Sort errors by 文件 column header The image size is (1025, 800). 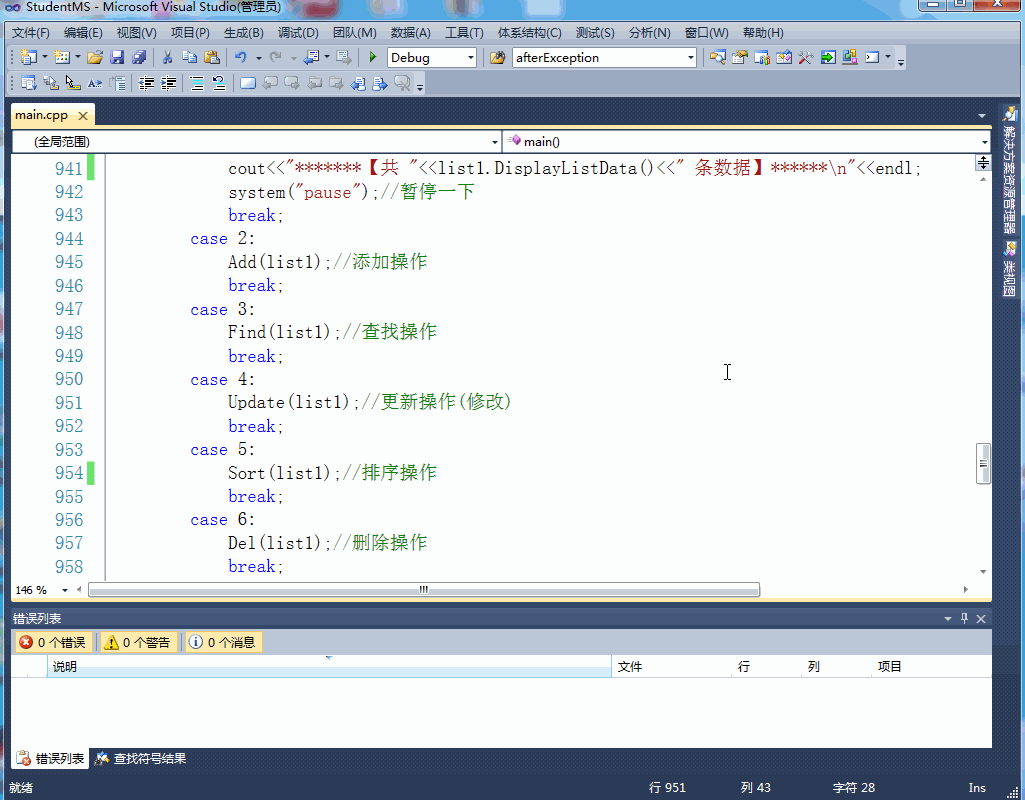coord(671,667)
